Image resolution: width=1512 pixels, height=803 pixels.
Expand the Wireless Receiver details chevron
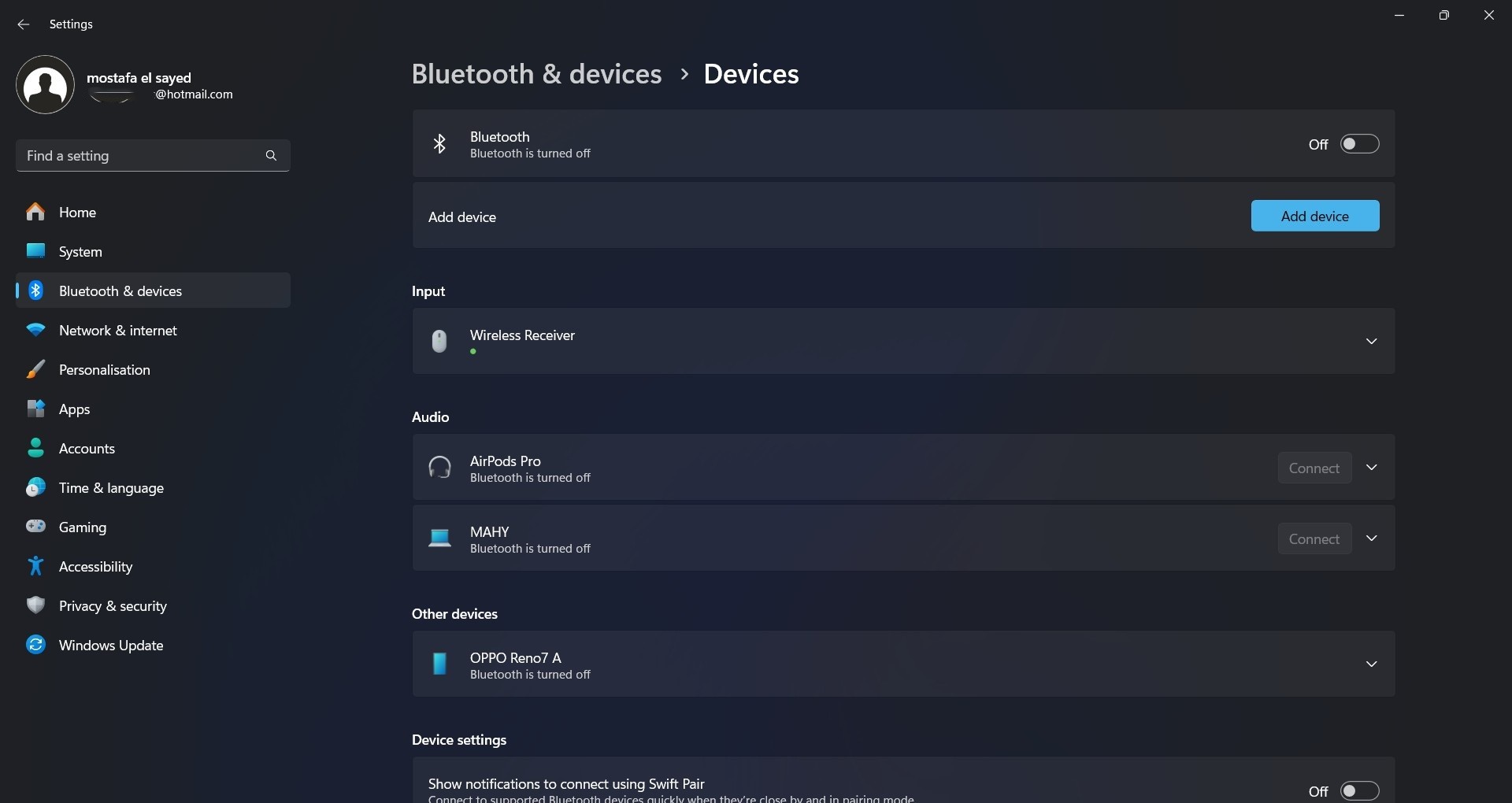pos(1371,341)
